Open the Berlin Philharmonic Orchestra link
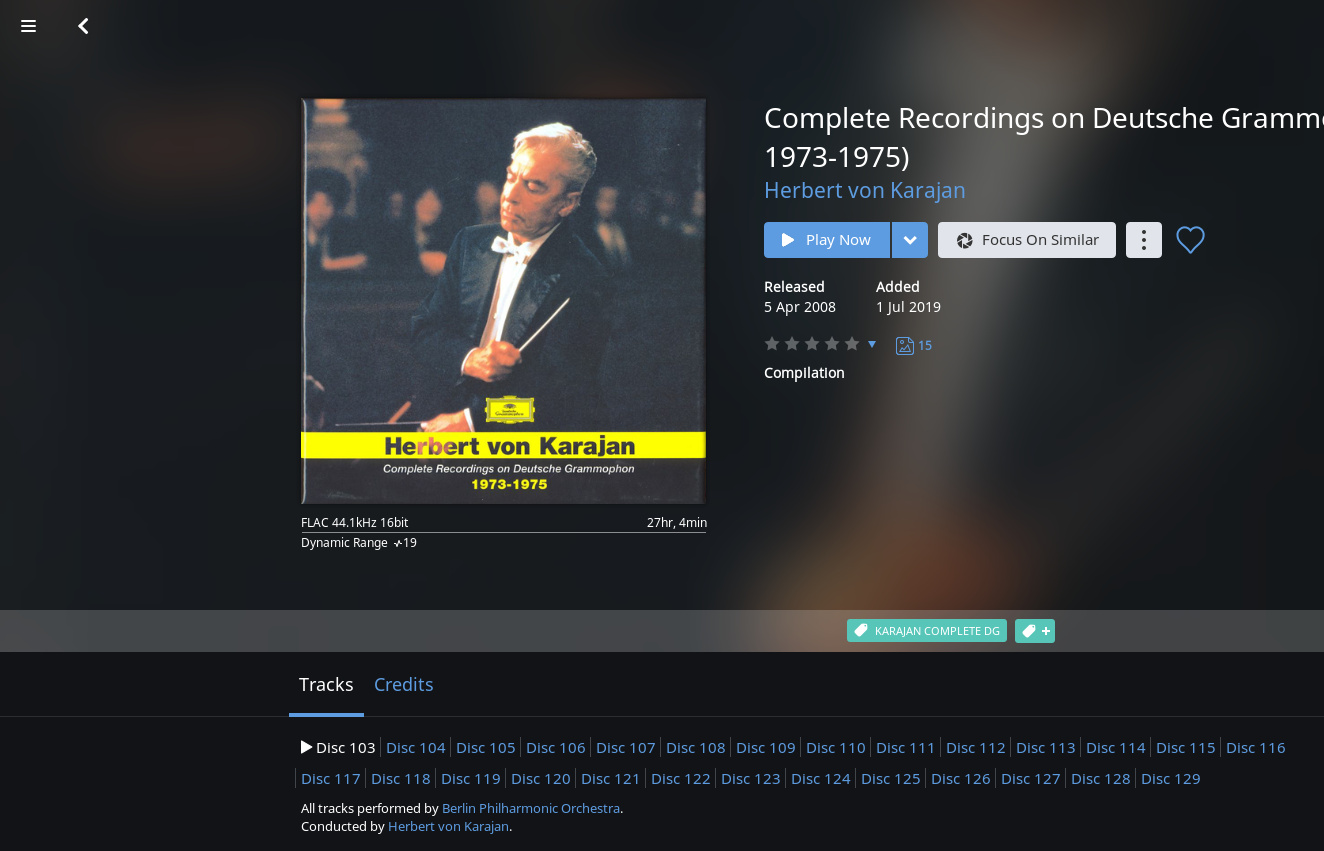This screenshot has height=851, width=1324. click(531, 808)
